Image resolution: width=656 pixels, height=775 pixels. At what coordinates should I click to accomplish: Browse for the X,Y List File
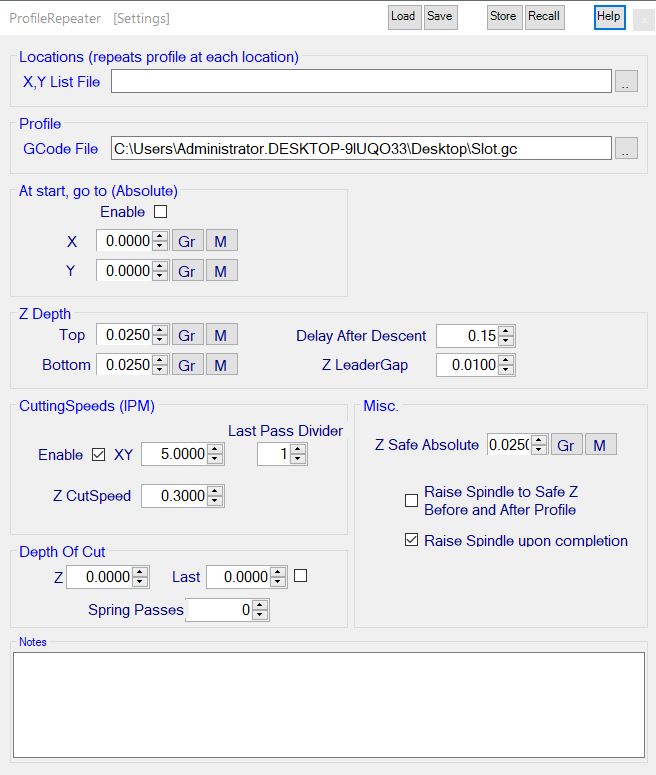pos(626,82)
